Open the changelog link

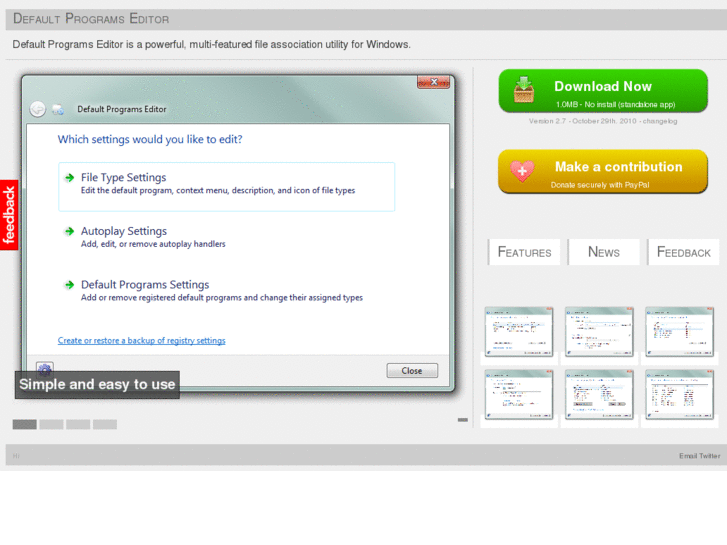(x=659, y=121)
